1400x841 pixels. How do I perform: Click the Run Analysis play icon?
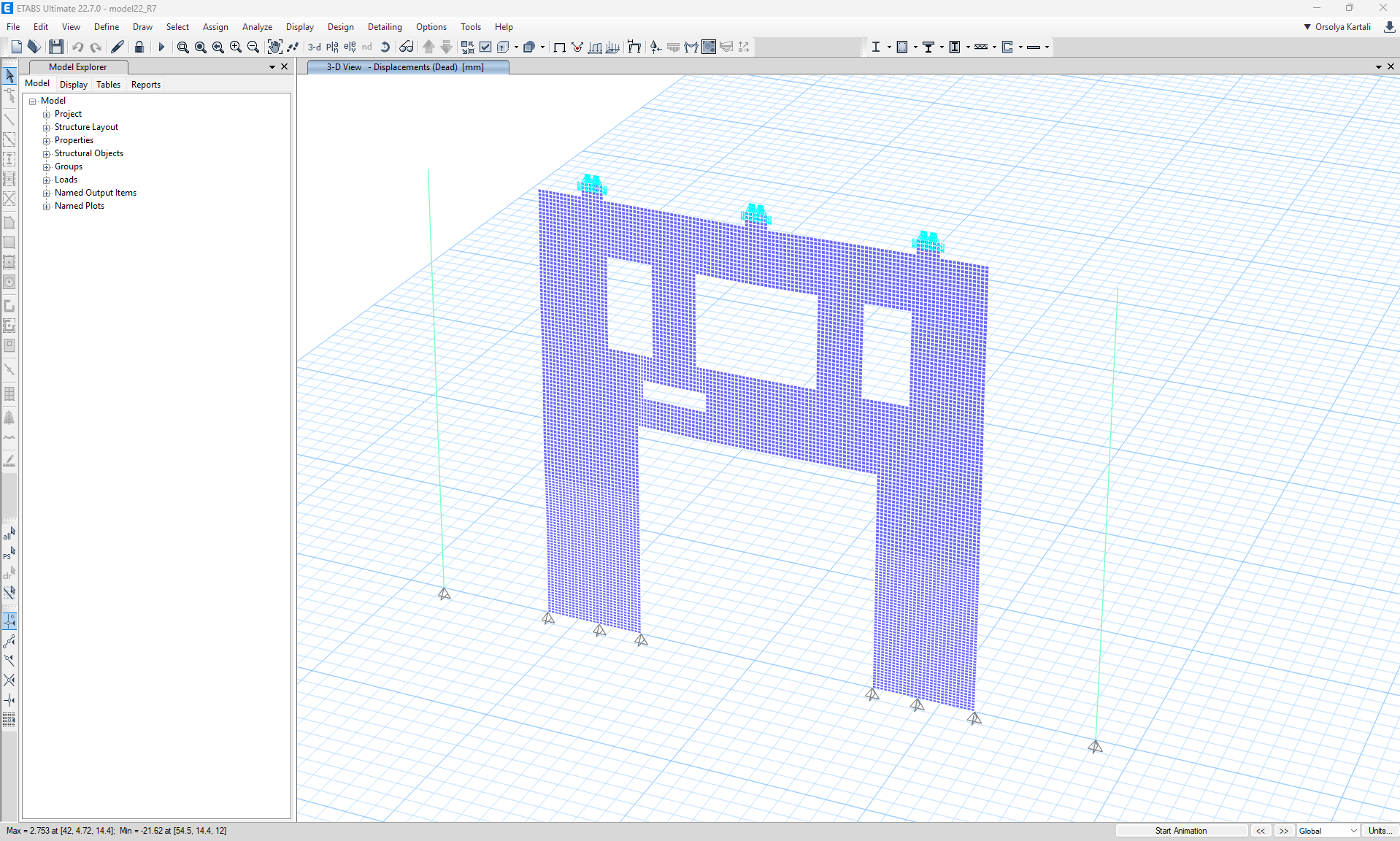tap(161, 47)
